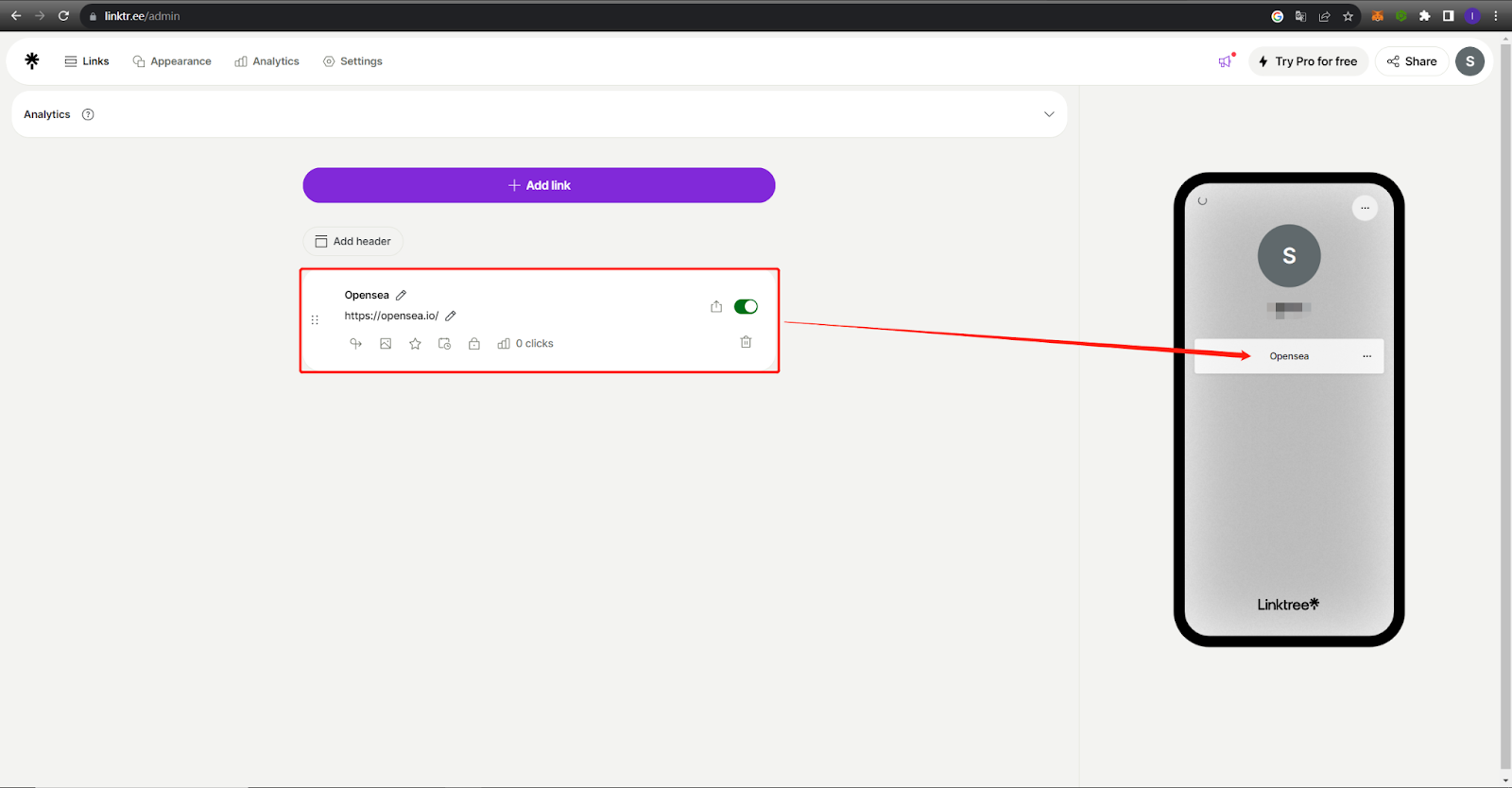Delete the Opensea link trash icon
Viewport: 1512px width, 788px height.
pos(746,342)
